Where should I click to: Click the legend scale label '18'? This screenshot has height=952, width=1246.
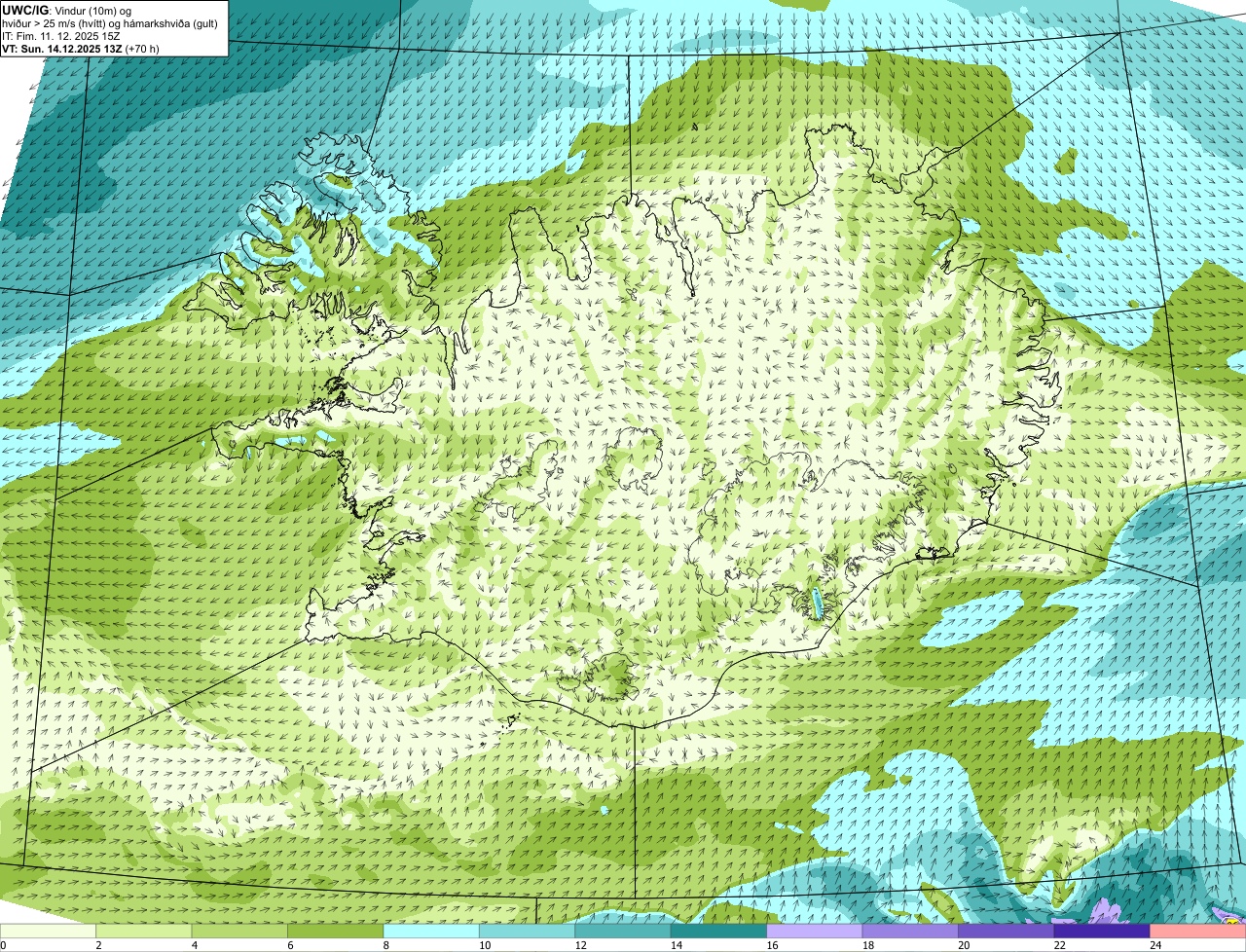[x=867, y=945]
